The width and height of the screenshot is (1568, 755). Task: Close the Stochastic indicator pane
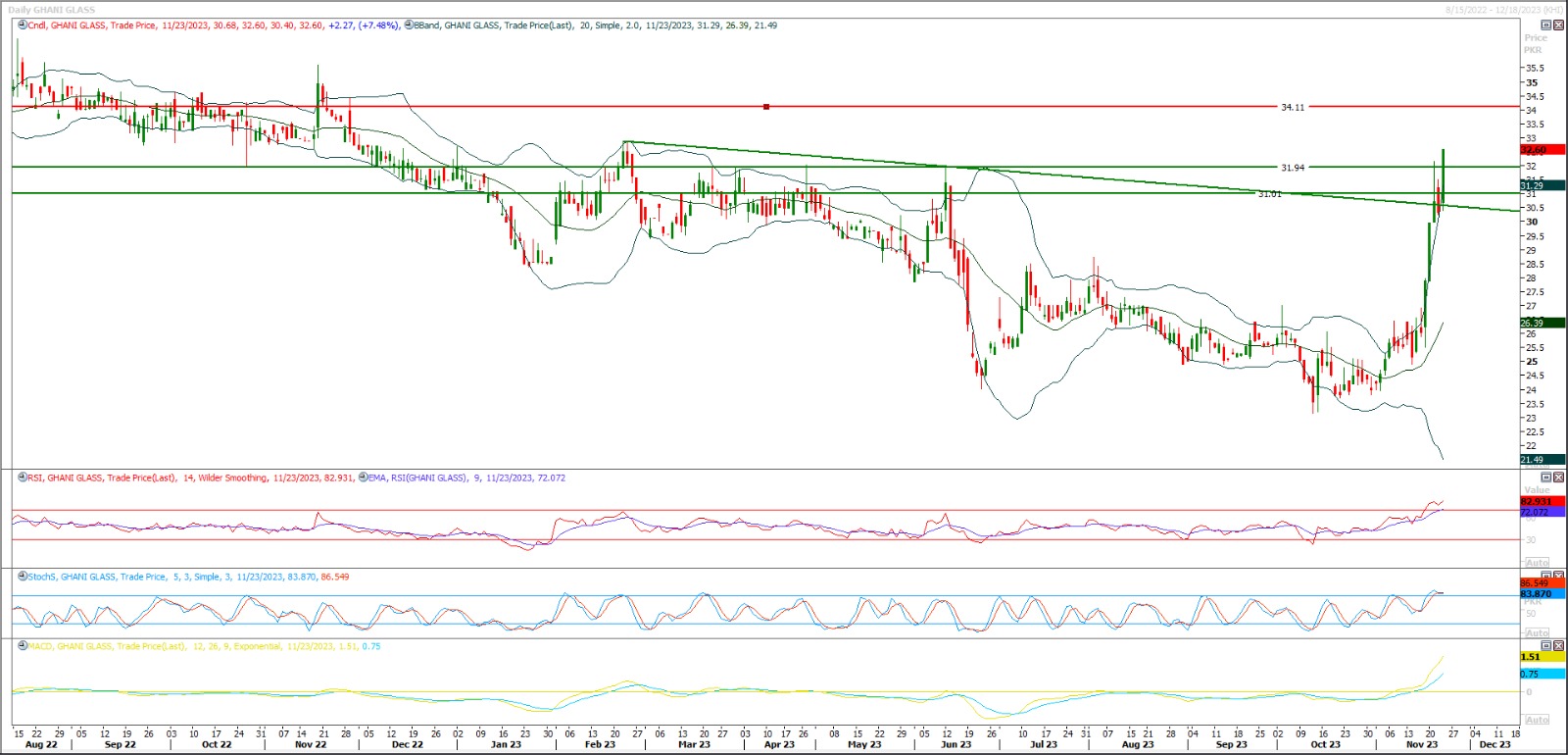[x=1558, y=577]
